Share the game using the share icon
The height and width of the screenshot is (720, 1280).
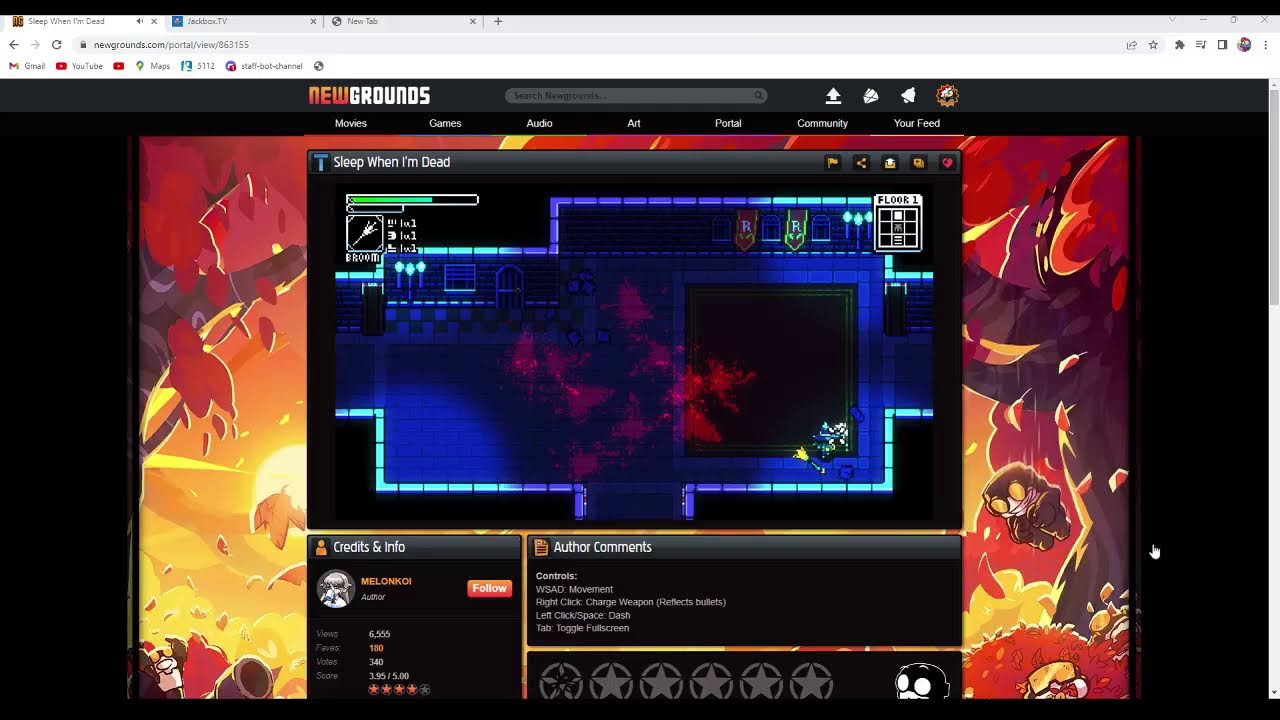861,162
